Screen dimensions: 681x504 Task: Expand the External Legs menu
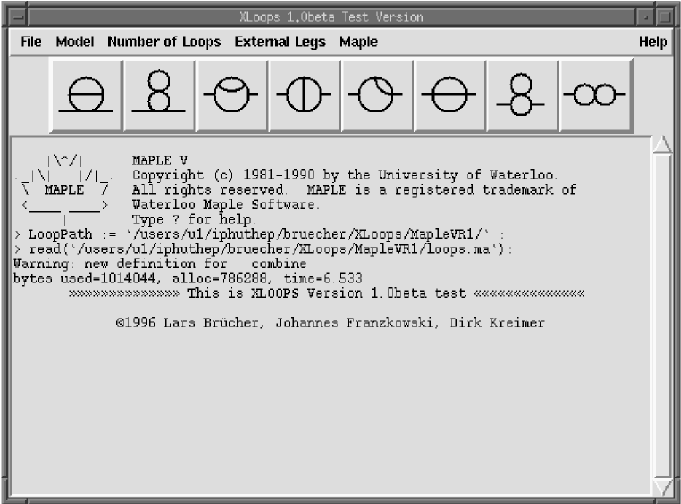pyautogui.click(x=280, y=42)
